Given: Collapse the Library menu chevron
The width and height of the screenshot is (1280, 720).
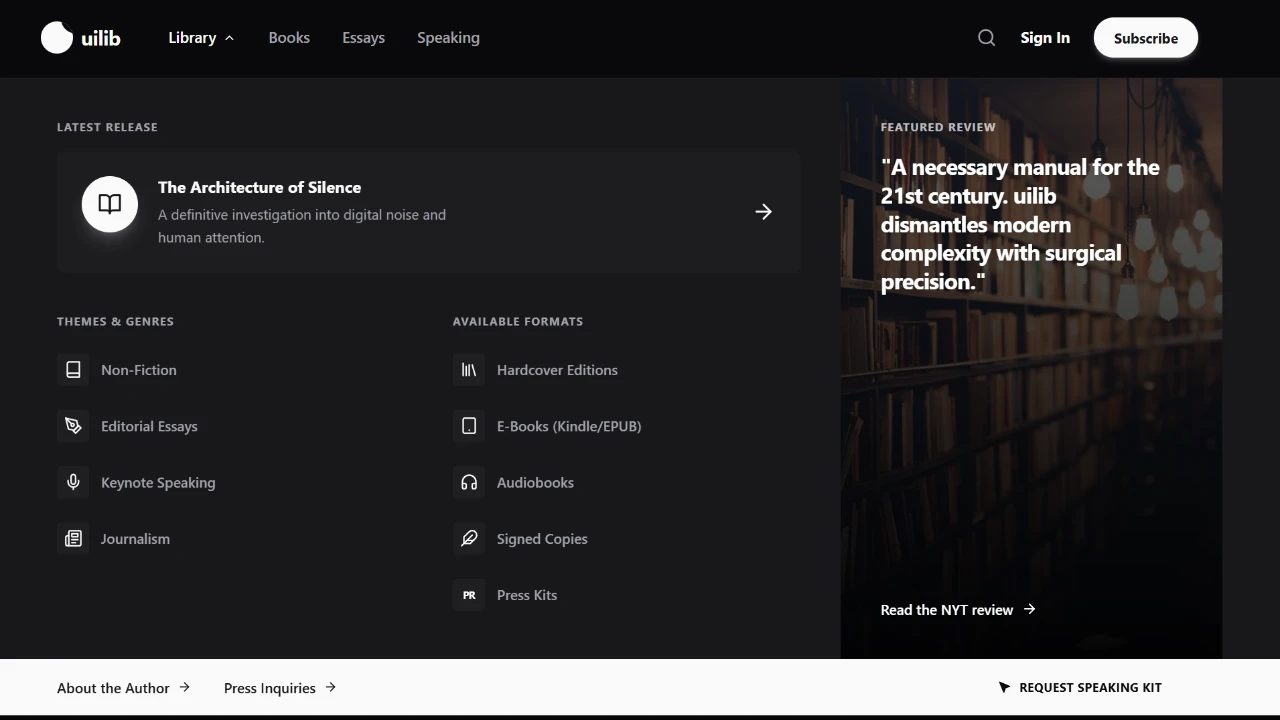Looking at the screenshot, I should tap(229, 37).
